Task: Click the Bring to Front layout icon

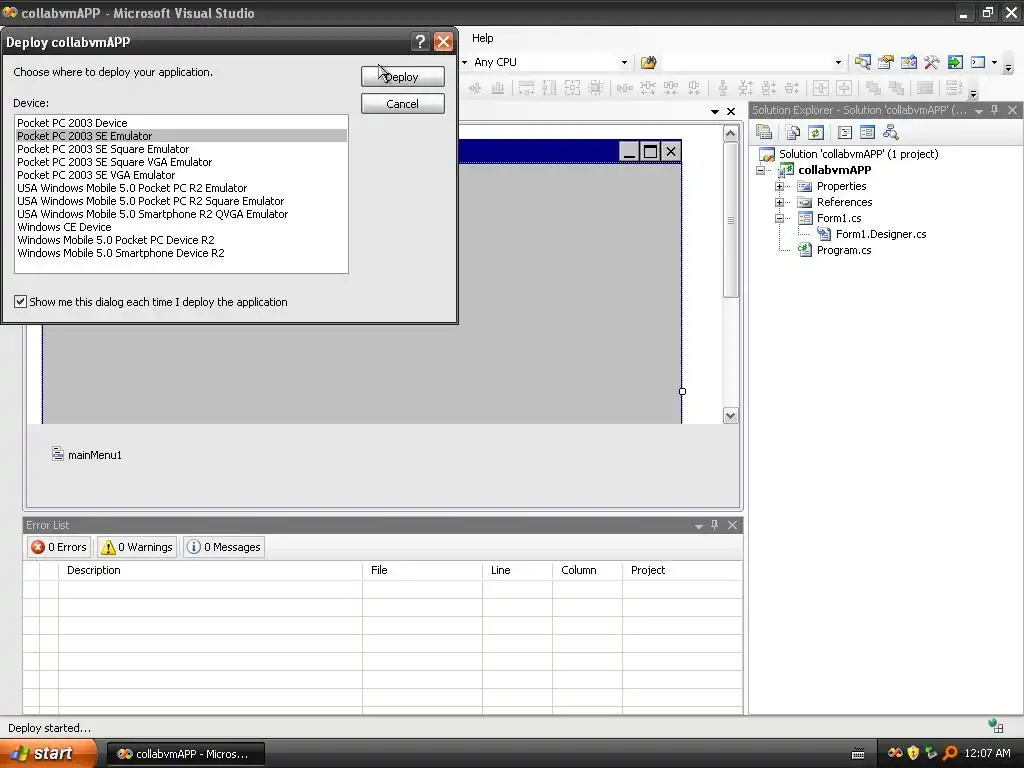Action: 873,88
